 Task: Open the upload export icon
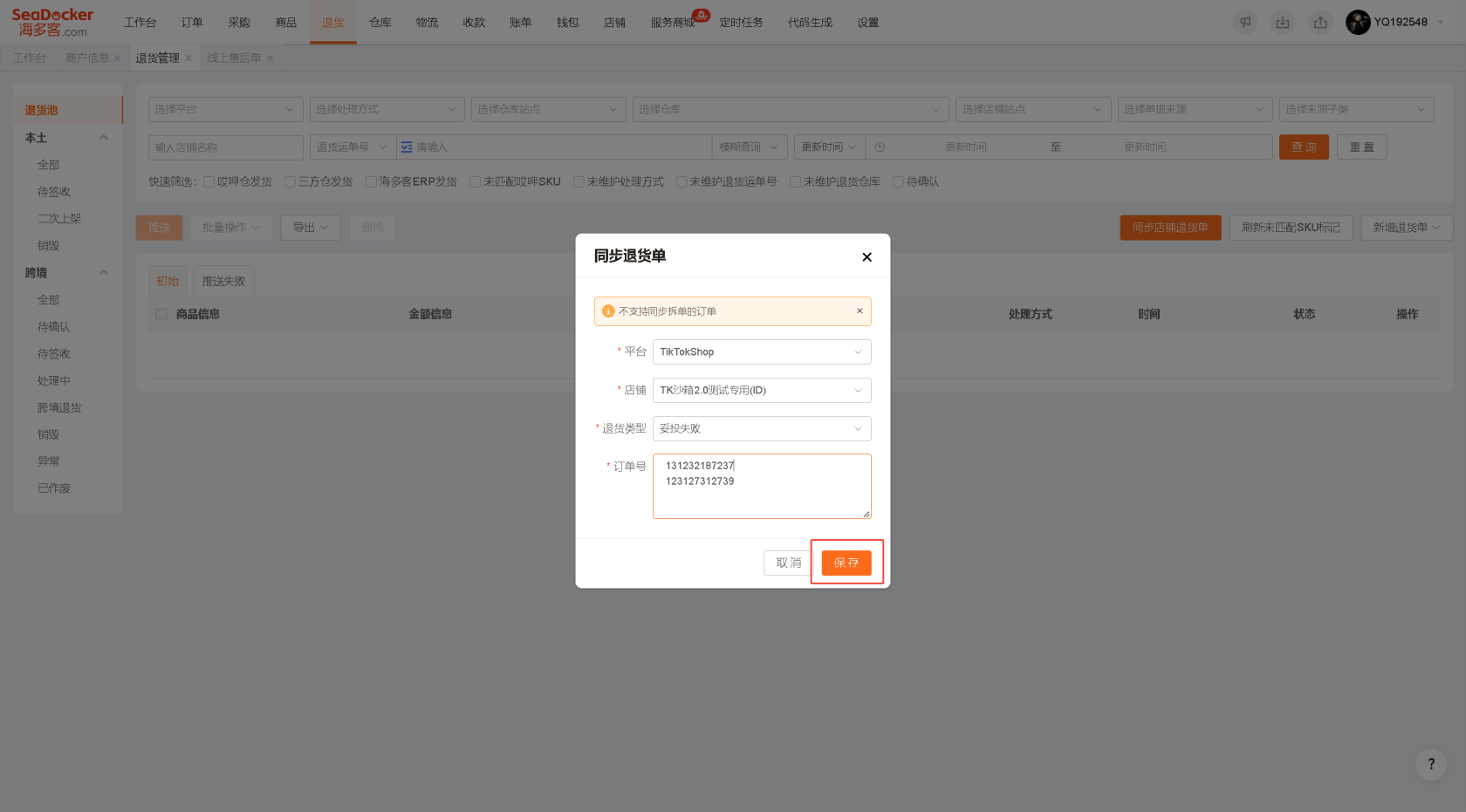point(1320,23)
